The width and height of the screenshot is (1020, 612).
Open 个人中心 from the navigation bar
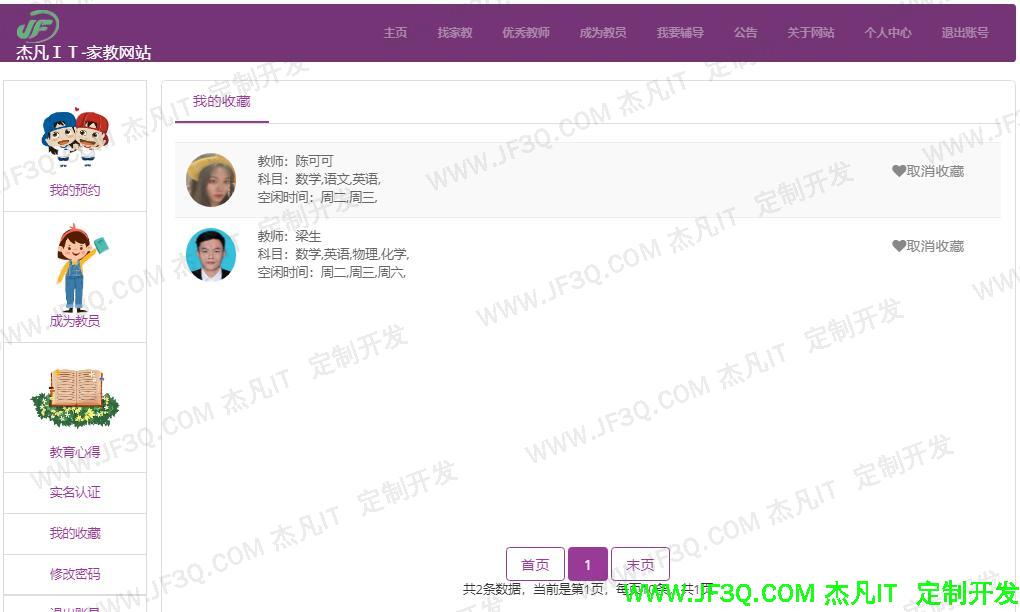point(887,33)
